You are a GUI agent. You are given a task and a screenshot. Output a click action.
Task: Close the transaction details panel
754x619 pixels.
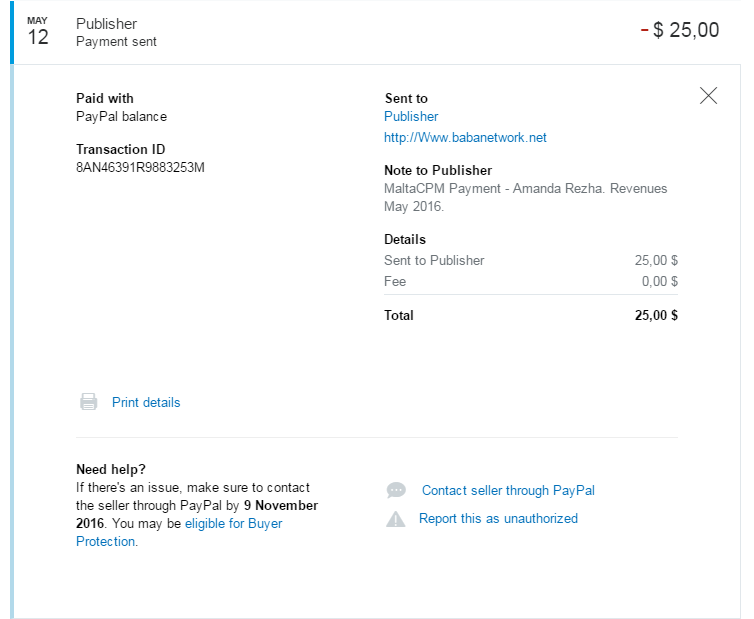pos(708,96)
